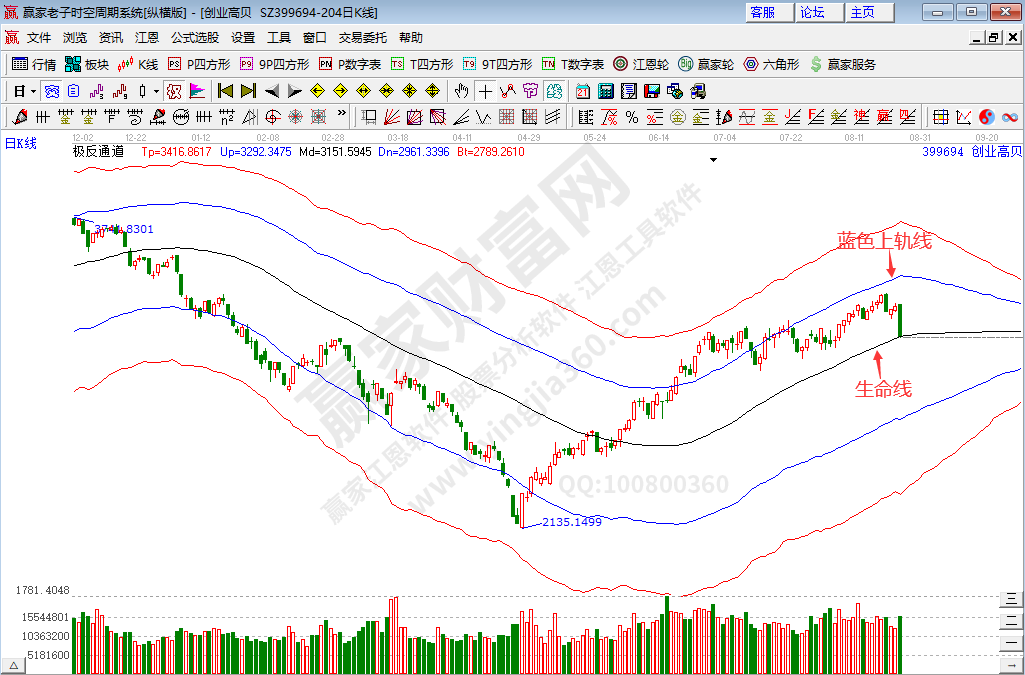
Task: Open the calendar icon in toolbar
Action: [582, 91]
